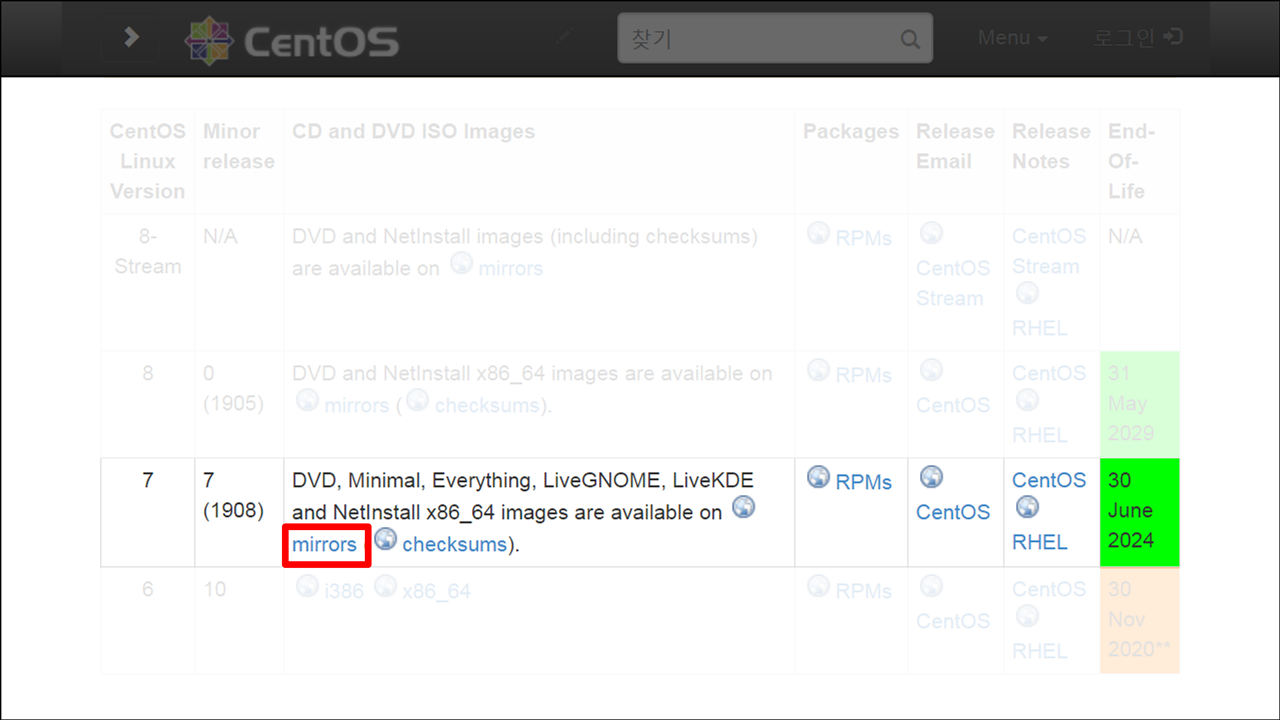This screenshot has width=1280, height=720.
Task: Open mirrors link in CentOS 7 row
Action: tap(324, 545)
